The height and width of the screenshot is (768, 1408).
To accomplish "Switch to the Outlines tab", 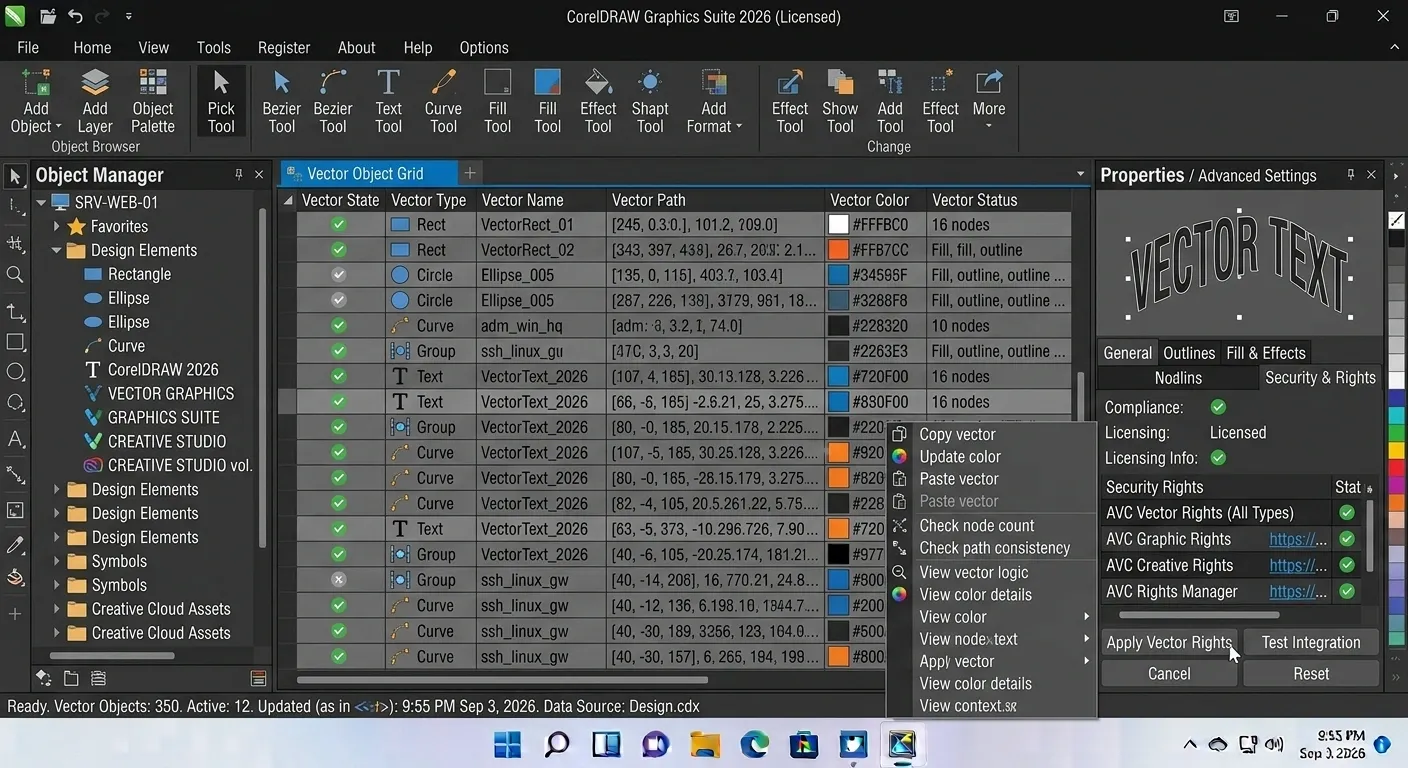I will coord(1189,353).
